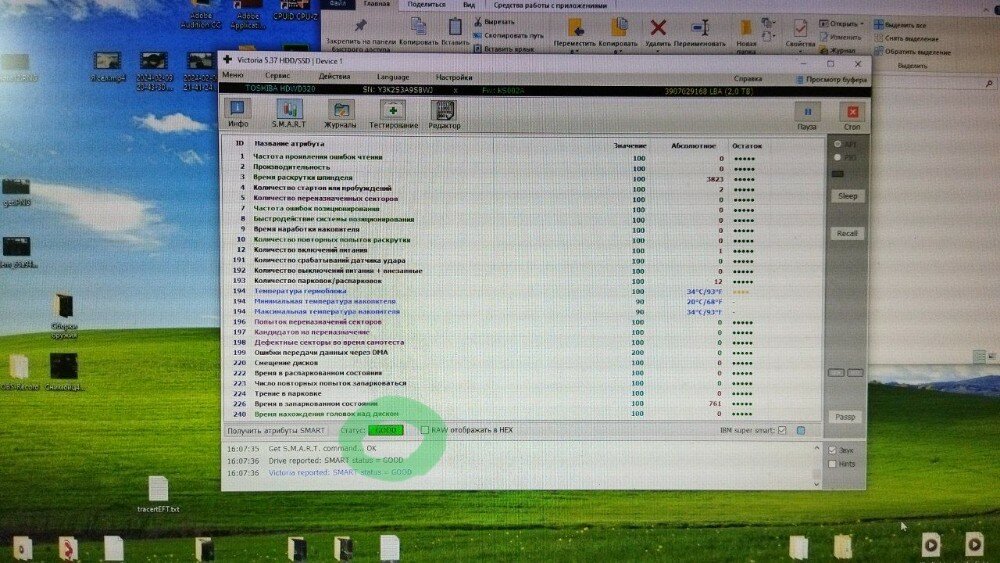Open the Справка menu
Screen dimensions: 1000x563
[x=748, y=79]
